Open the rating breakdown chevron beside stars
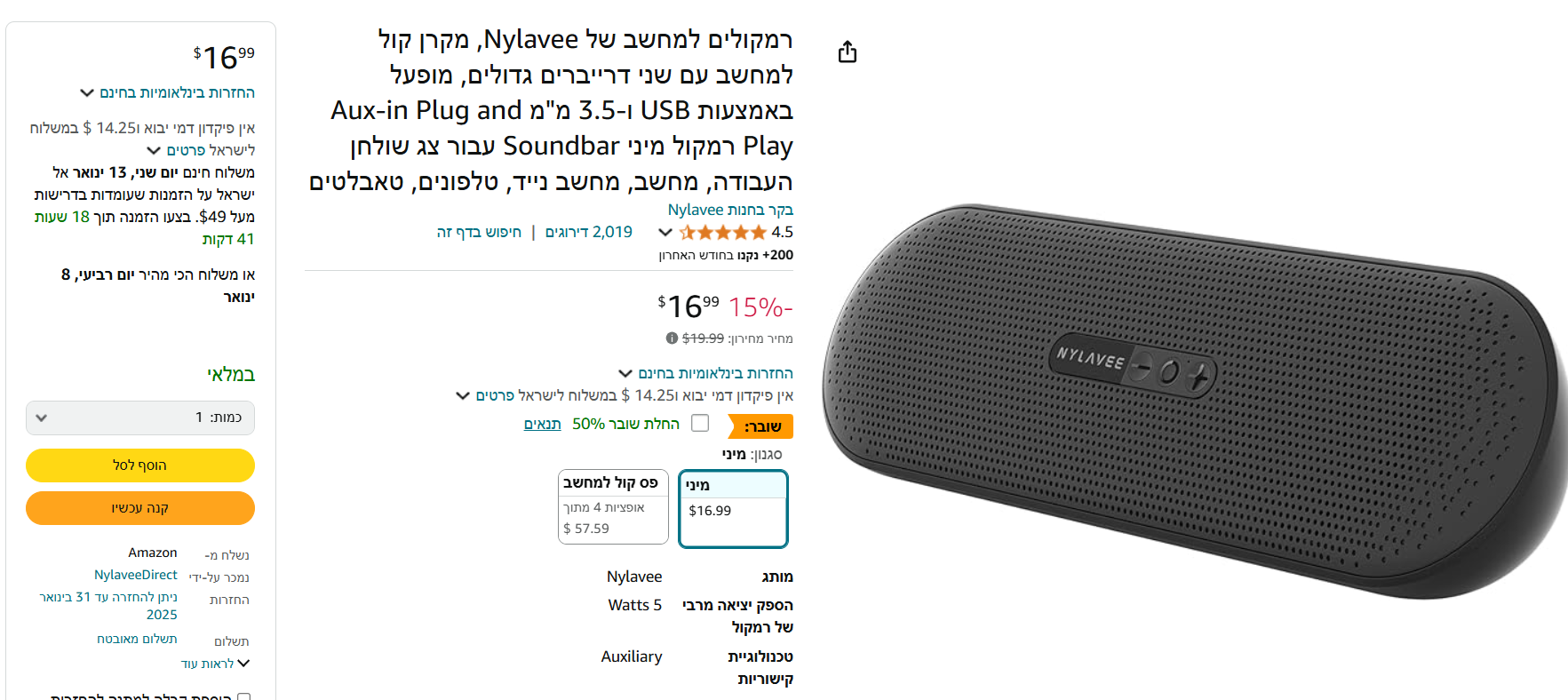This screenshot has width=1568, height=700. click(x=665, y=233)
